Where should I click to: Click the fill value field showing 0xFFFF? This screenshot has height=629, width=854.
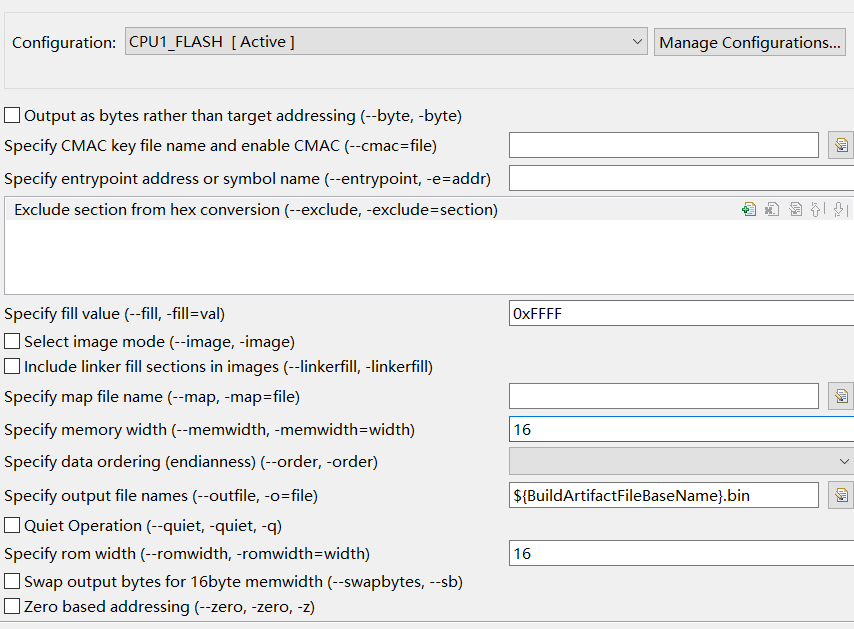click(x=680, y=314)
